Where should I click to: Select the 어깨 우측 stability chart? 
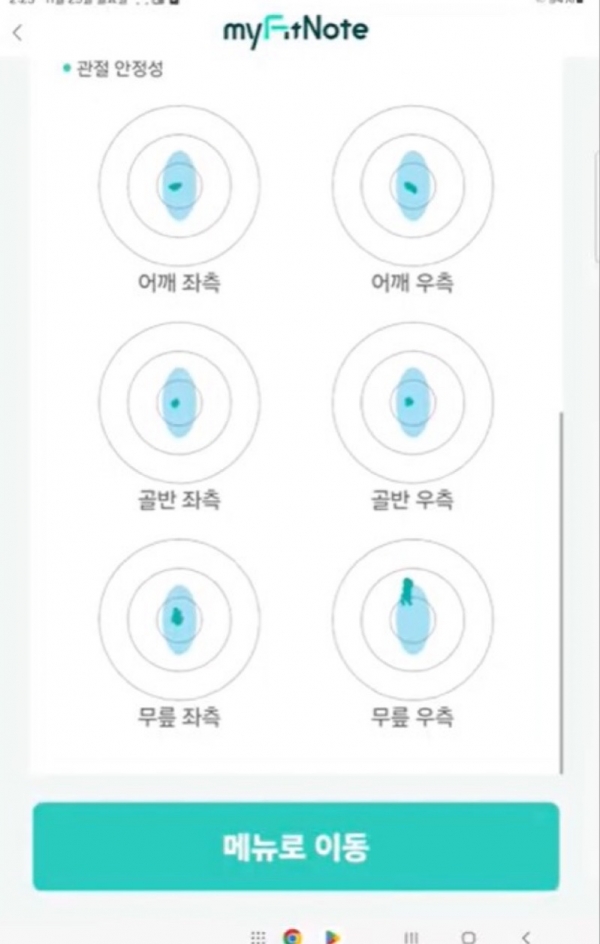[x=413, y=185]
